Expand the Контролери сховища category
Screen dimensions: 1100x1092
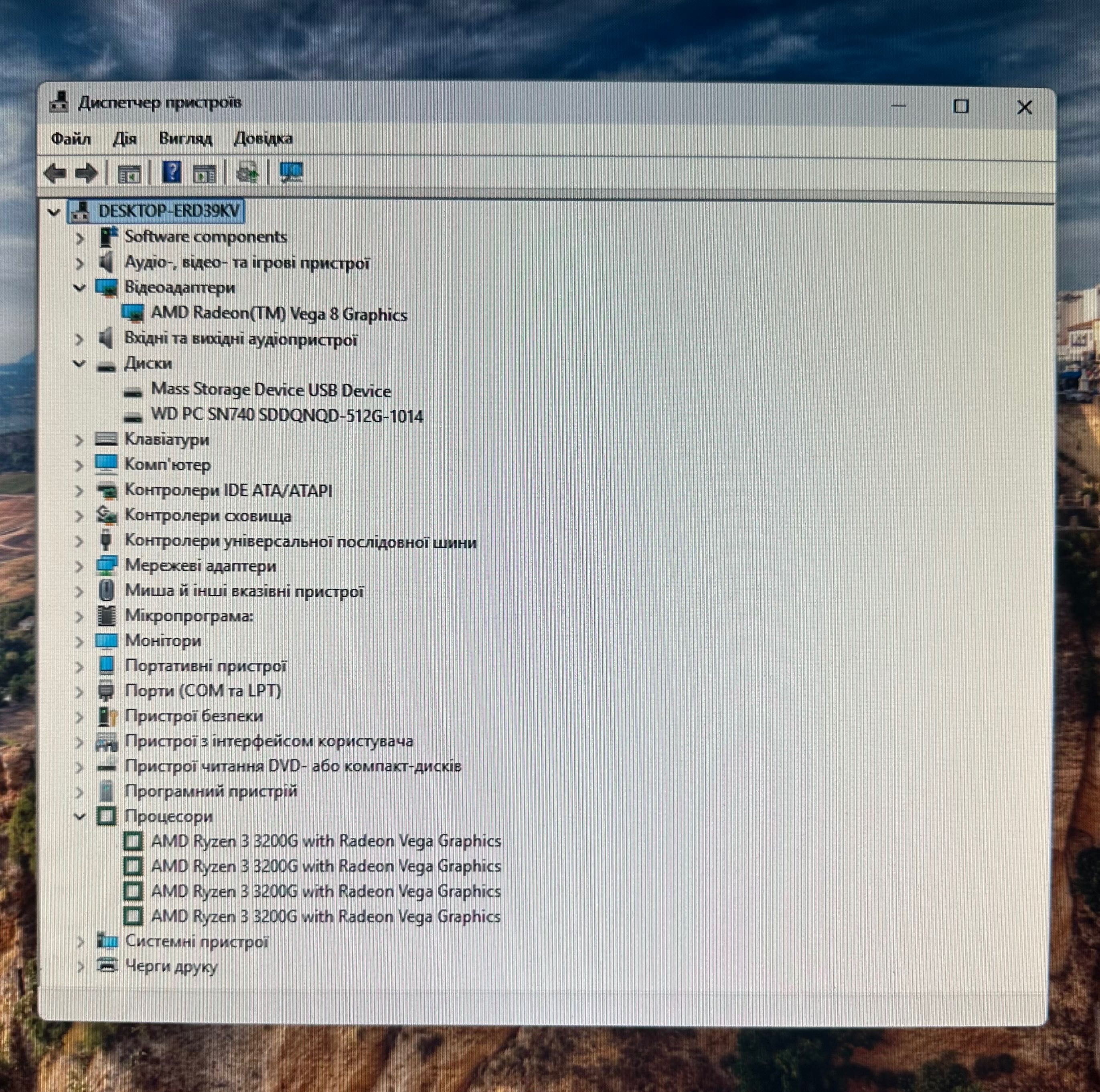tap(80, 516)
